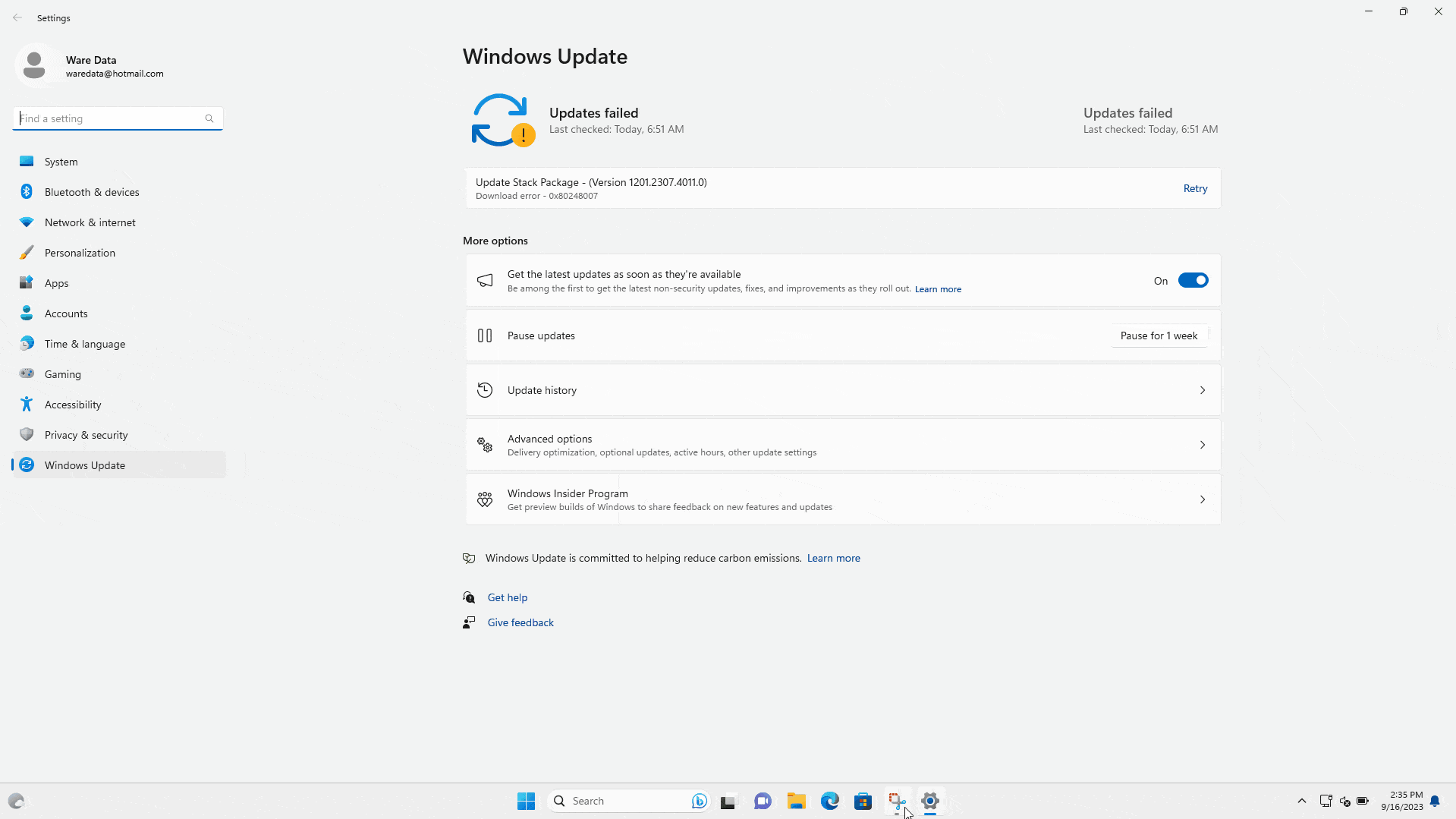Screen dimensions: 1456x819
Task: Toggle off get latest updates switch
Action: (x=1193, y=281)
